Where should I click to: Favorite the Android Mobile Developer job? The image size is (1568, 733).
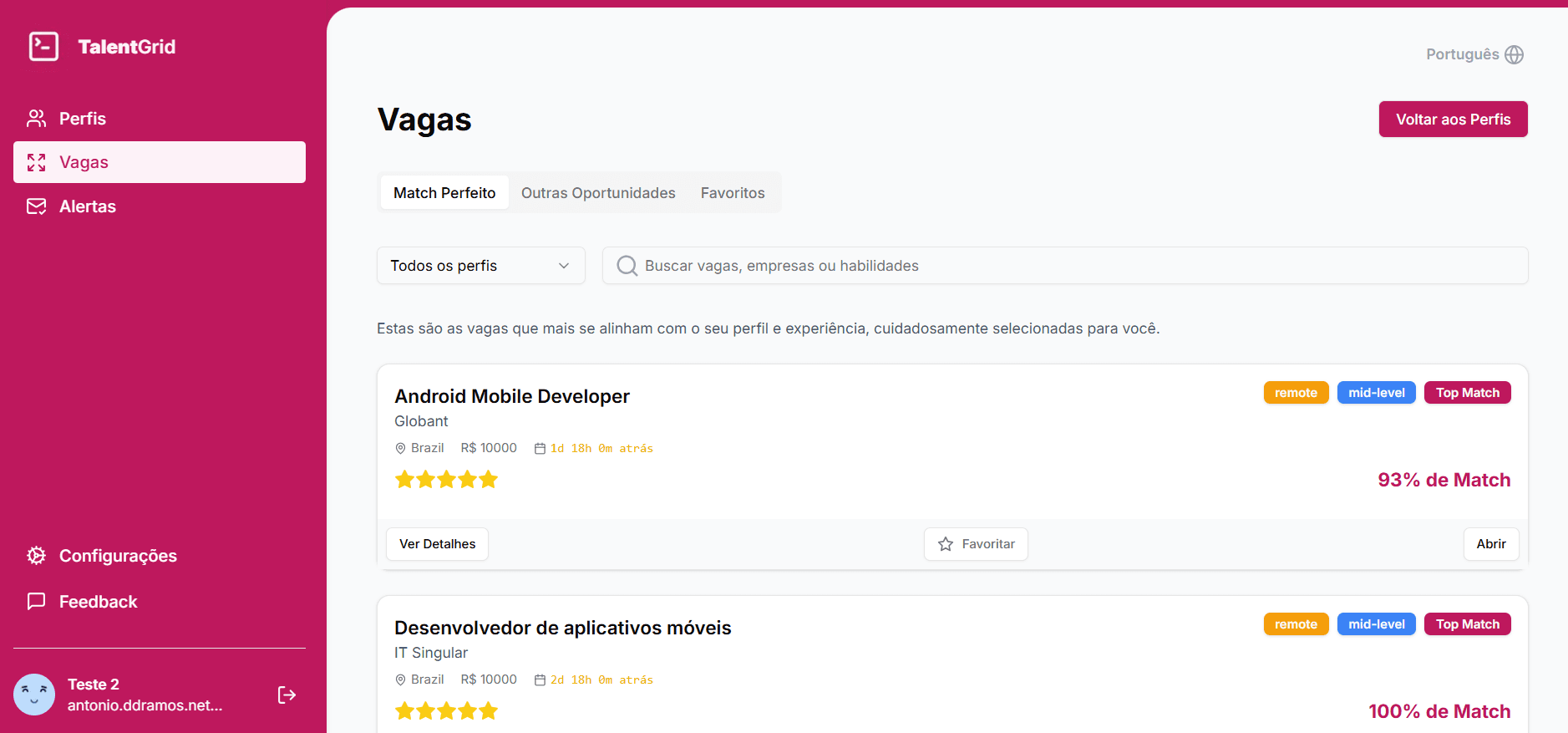tap(975, 544)
